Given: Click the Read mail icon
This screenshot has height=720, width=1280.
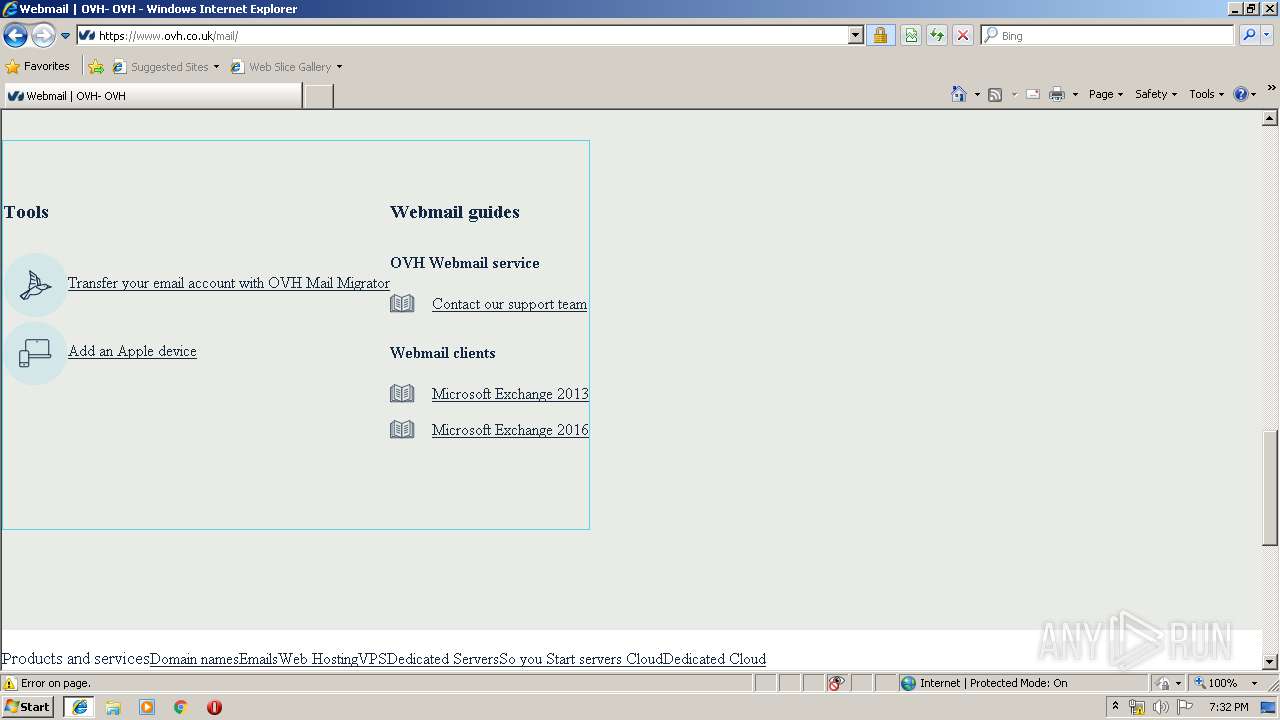Looking at the screenshot, I should click(1033, 94).
